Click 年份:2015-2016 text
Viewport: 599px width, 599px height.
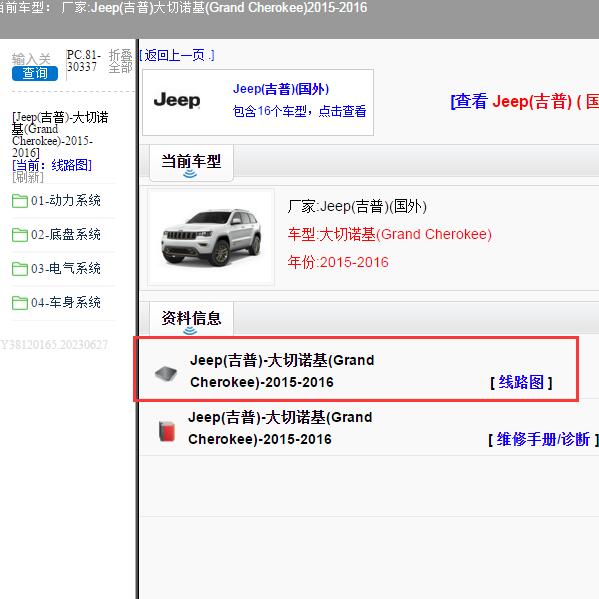[338, 262]
